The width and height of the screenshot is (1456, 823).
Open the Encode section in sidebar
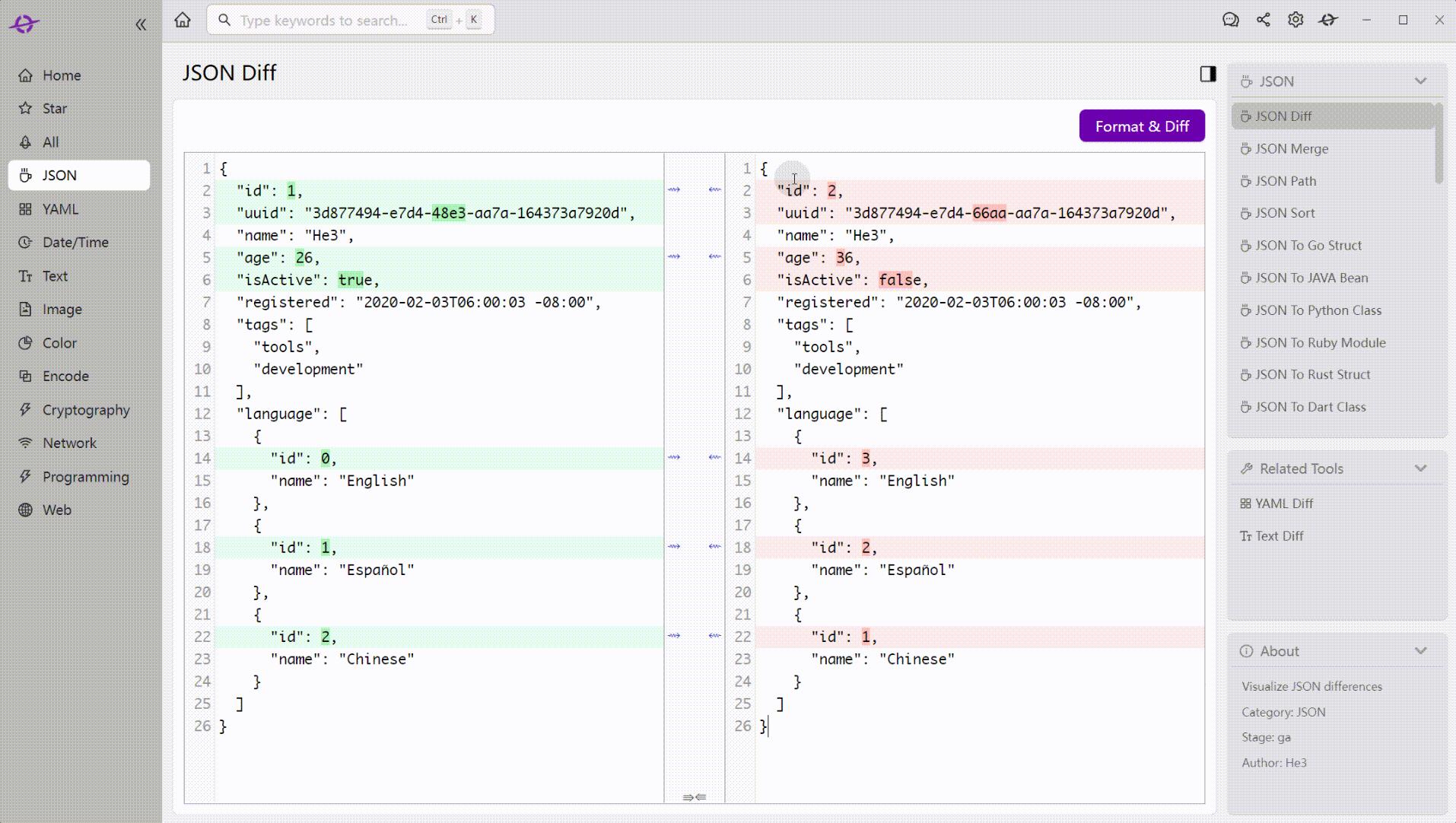click(26, 376)
